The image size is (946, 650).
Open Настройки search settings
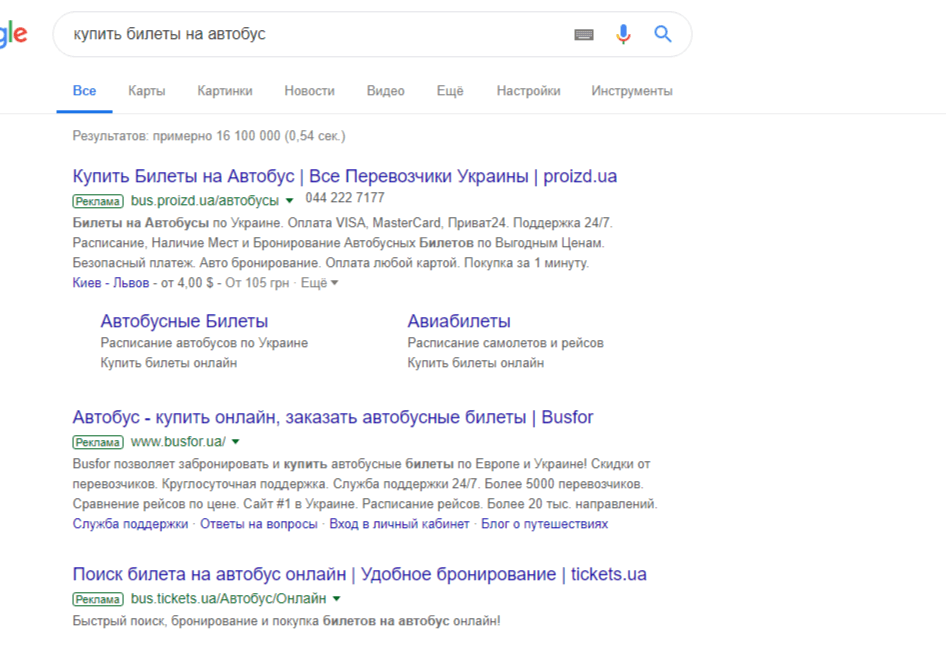[x=529, y=91]
